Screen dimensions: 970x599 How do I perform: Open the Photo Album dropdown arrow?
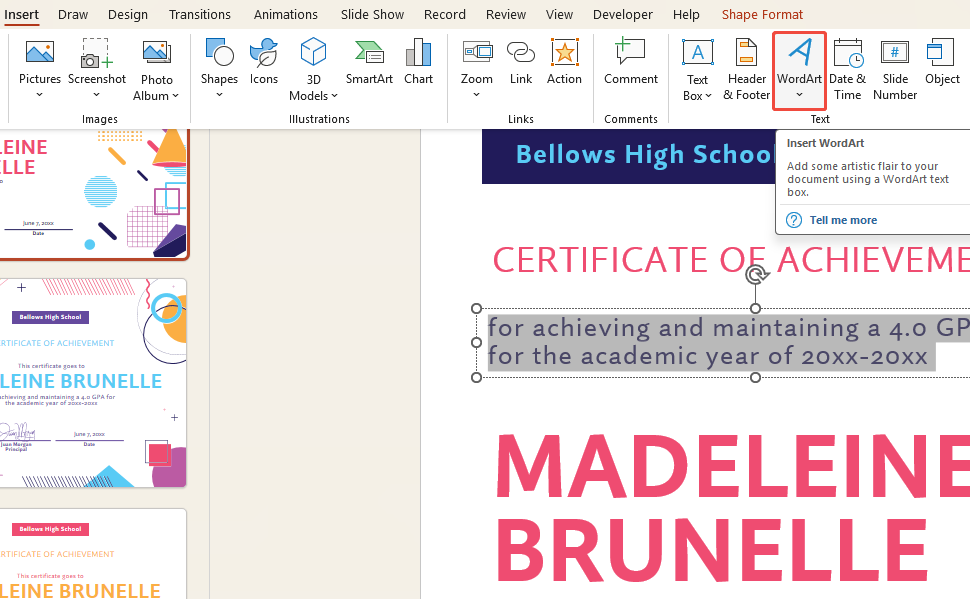click(x=175, y=96)
